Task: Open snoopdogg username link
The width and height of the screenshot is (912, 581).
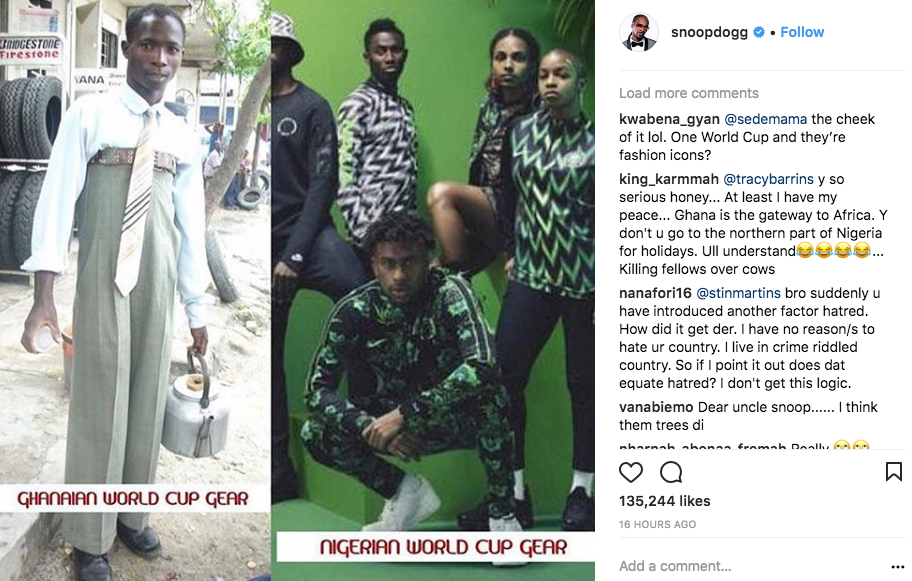Action: point(709,32)
